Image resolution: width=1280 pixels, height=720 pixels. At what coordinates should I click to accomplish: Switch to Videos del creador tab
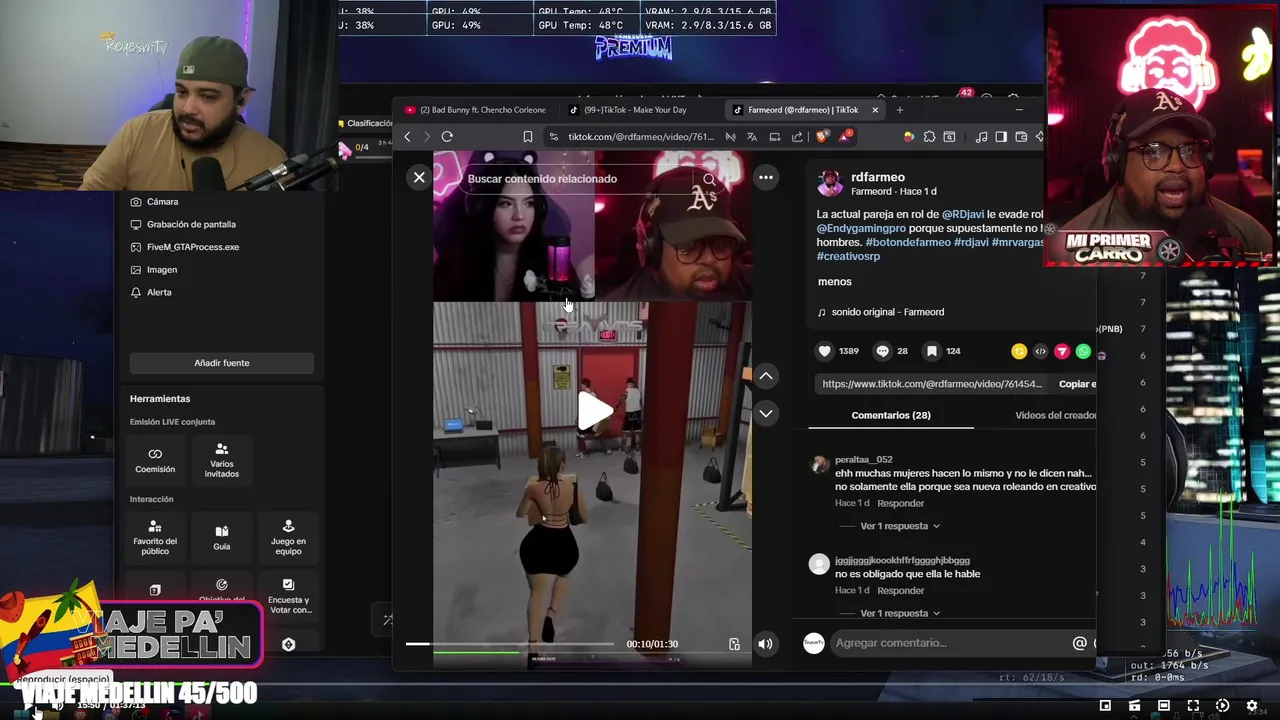click(1056, 415)
